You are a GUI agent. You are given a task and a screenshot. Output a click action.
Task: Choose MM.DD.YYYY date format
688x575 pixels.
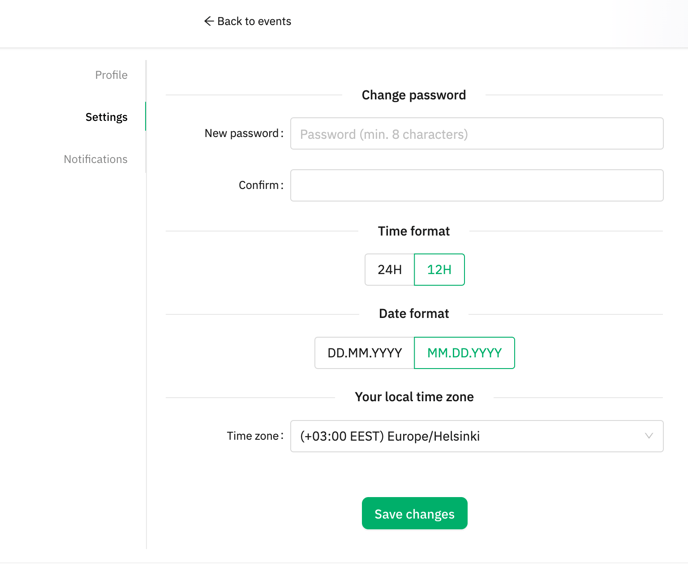(464, 353)
